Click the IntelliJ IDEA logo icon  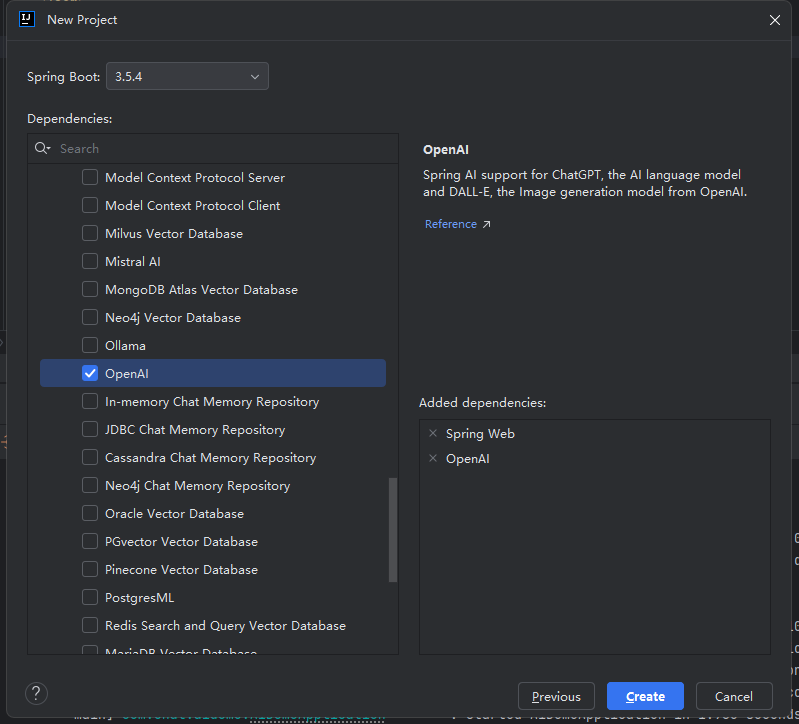[x=27, y=19]
